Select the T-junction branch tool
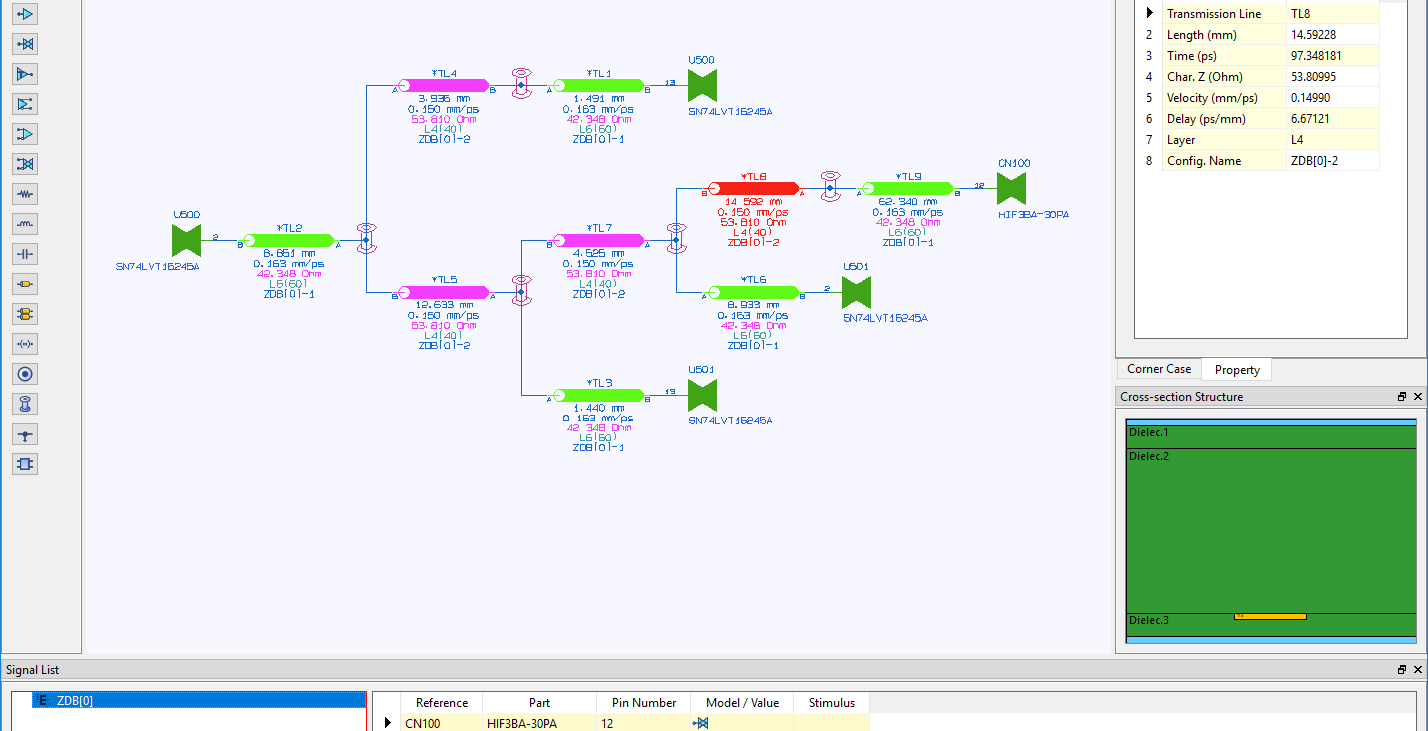This screenshot has height=731, width=1428. [25, 434]
